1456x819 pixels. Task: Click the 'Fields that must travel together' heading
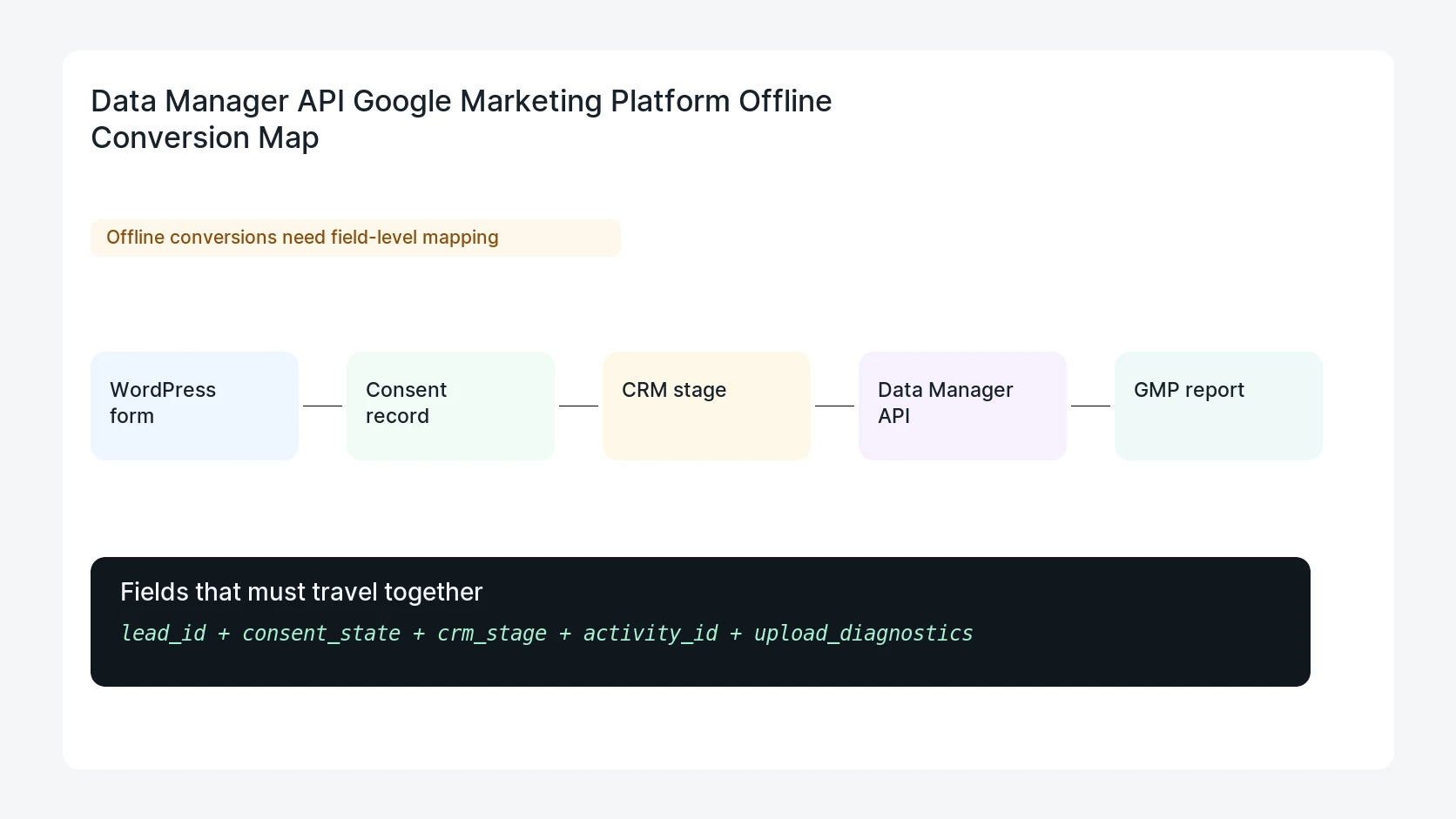pyautogui.click(x=301, y=592)
